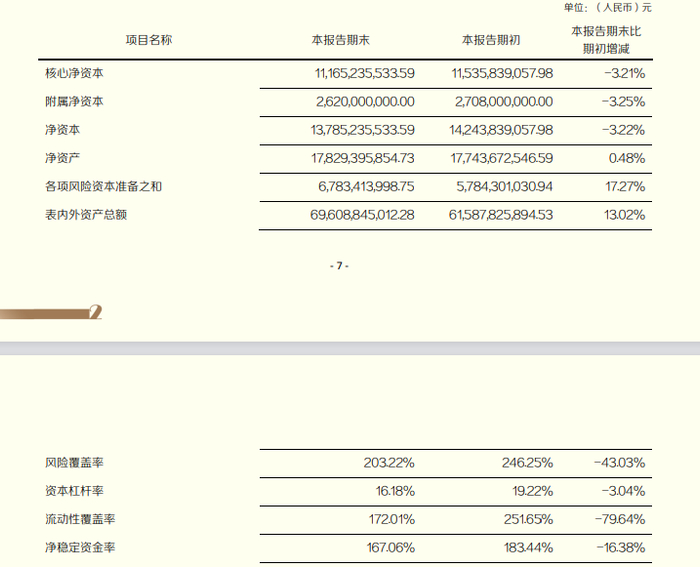700x567 pixels.
Task: Select value 69,608,845,012.28
Action: (x=362, y=215)
